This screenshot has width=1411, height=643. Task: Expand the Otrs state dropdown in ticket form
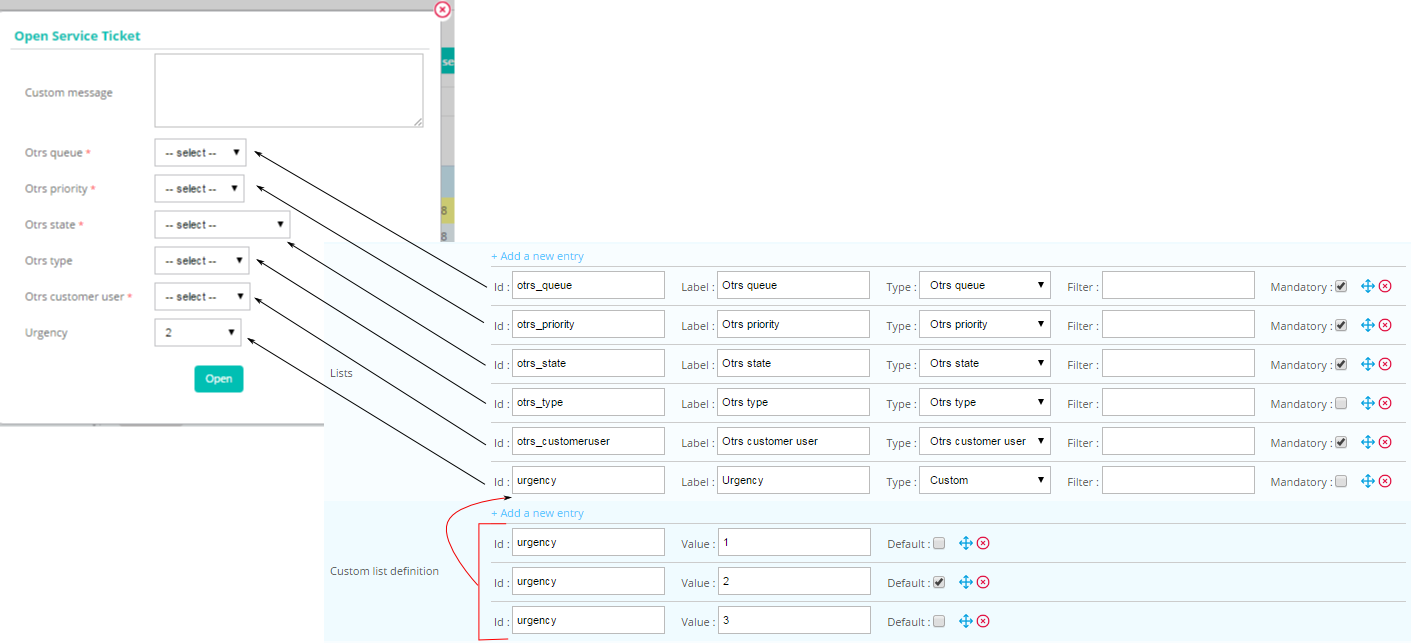click(x=222, y=225)
